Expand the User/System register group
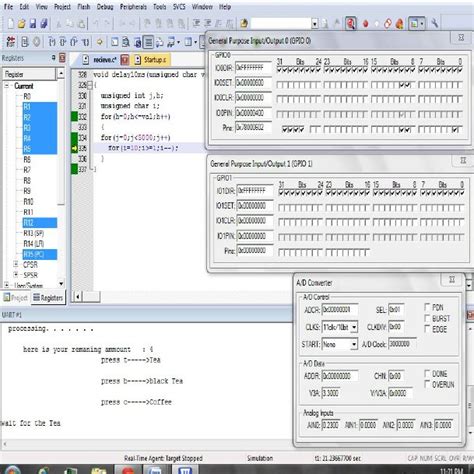The width and height of the screenshot is (474, 474). 7,285
